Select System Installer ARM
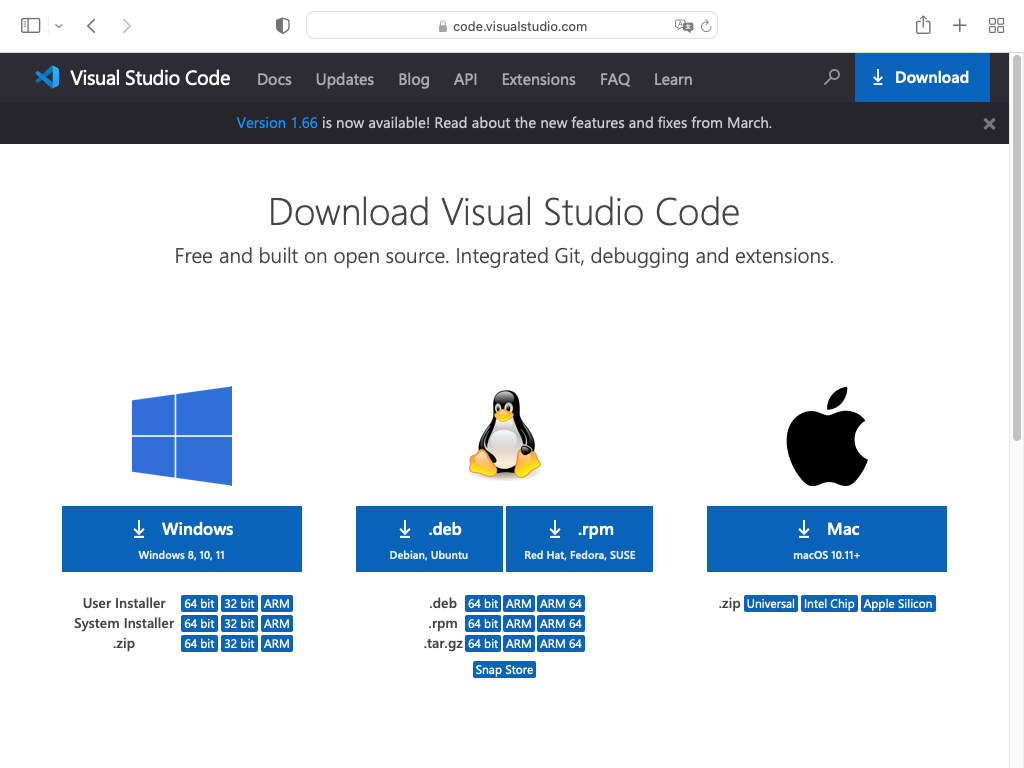 tap(277, 624)
